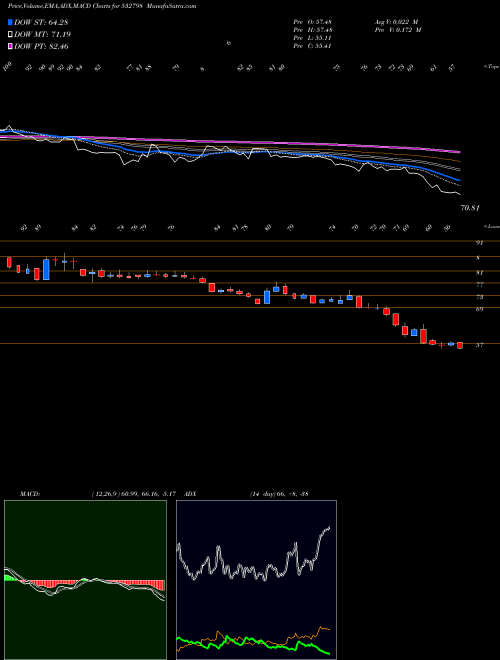Click the 'Pre L: 55.11' value
The image size is (500, 660).
[x=312, y=38]
